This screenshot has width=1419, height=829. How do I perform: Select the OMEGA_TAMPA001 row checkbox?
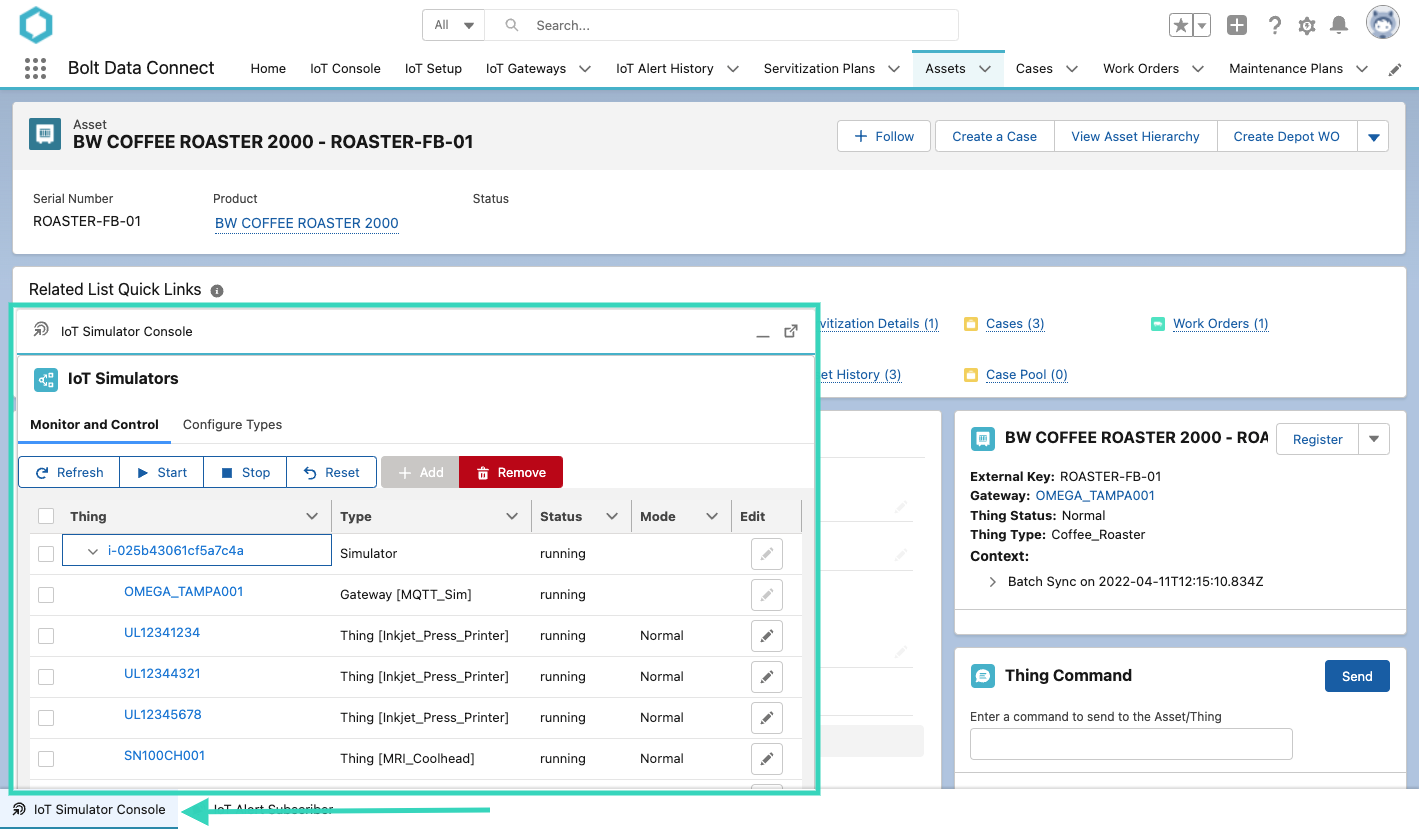click(46, 595)
